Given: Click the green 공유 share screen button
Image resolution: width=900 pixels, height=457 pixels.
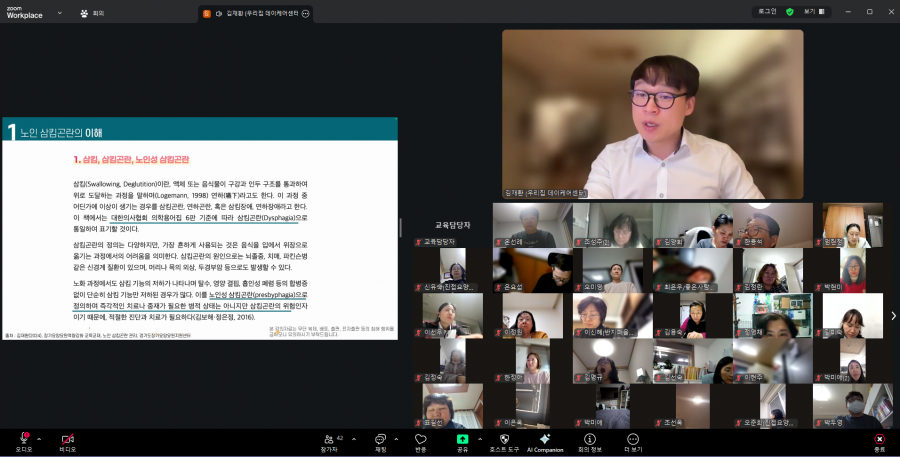Looking at the screenshot, I should pyautogui.click(x=462, y=440).
